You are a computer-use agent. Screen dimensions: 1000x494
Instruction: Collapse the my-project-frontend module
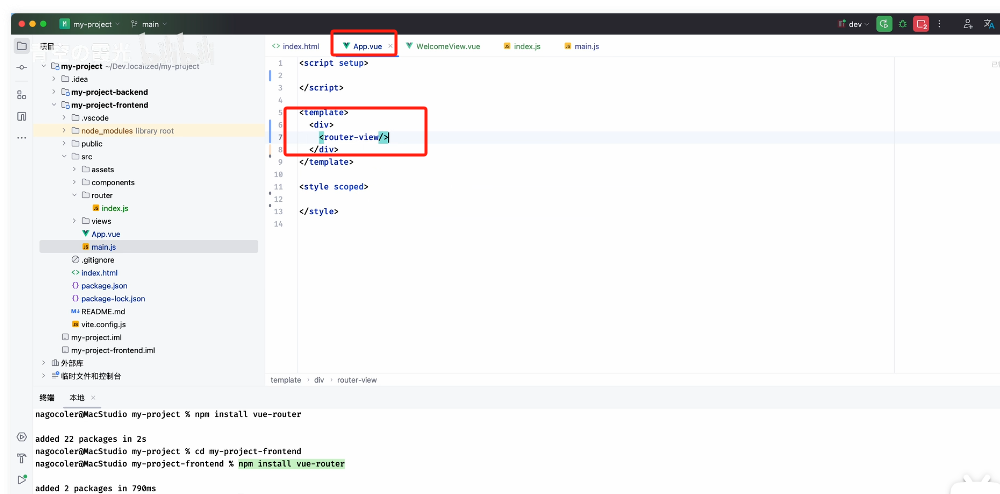tap(54, 105)
